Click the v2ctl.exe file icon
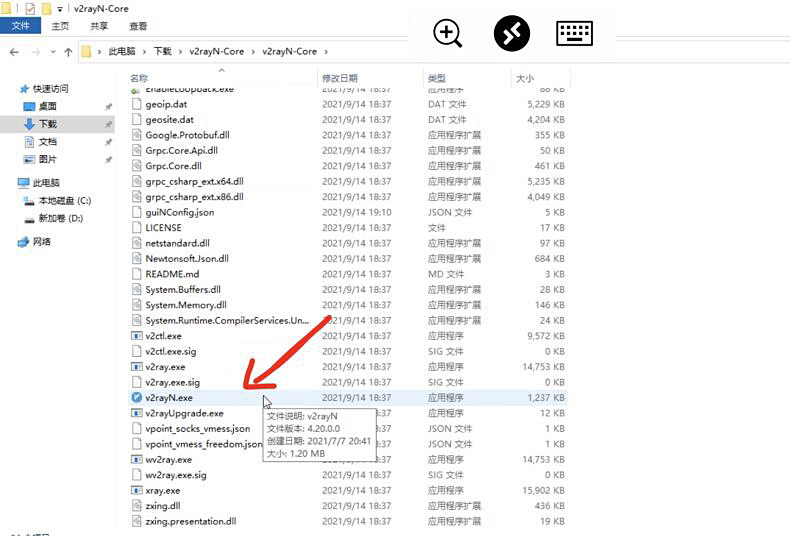790x536 pixels. click(136, 336)
